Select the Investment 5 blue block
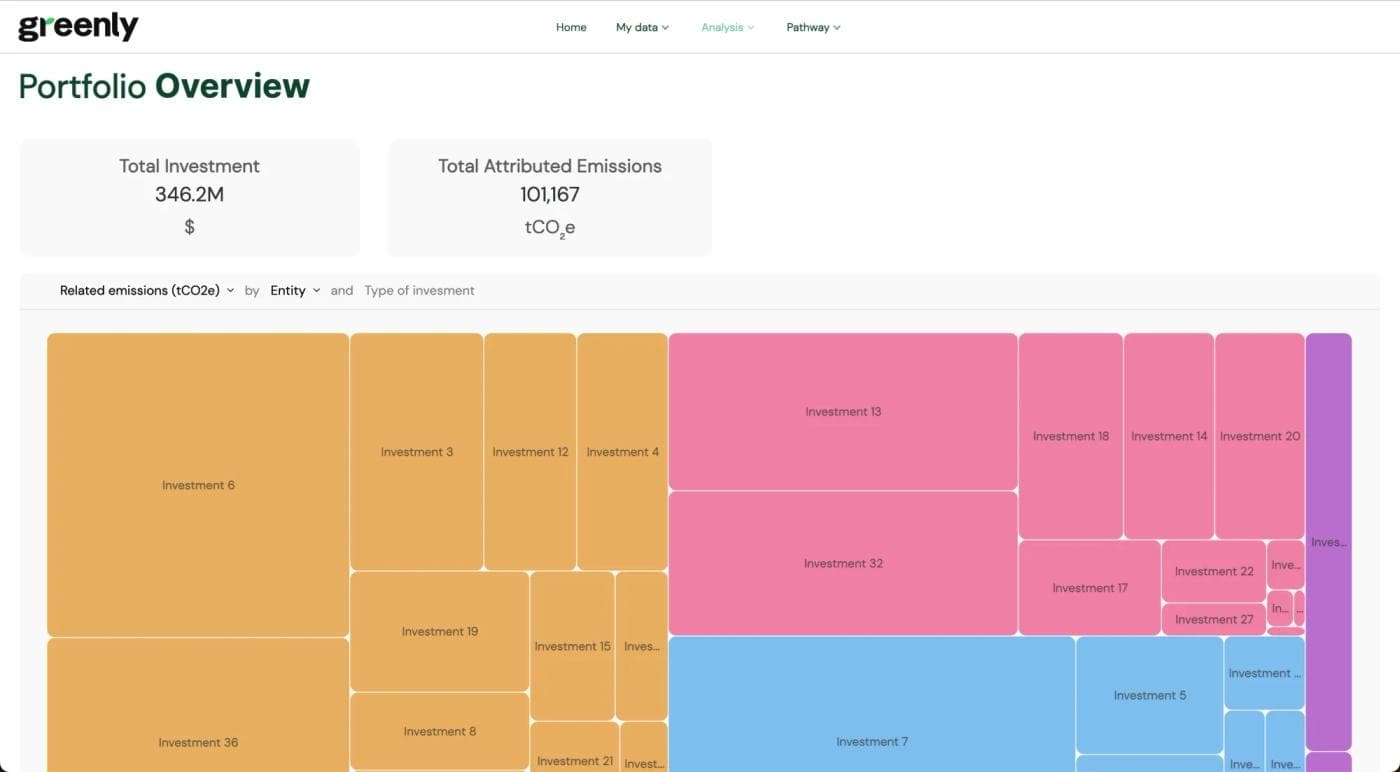Screen dimensions: 1400x772 click(x=1148, y=694)
